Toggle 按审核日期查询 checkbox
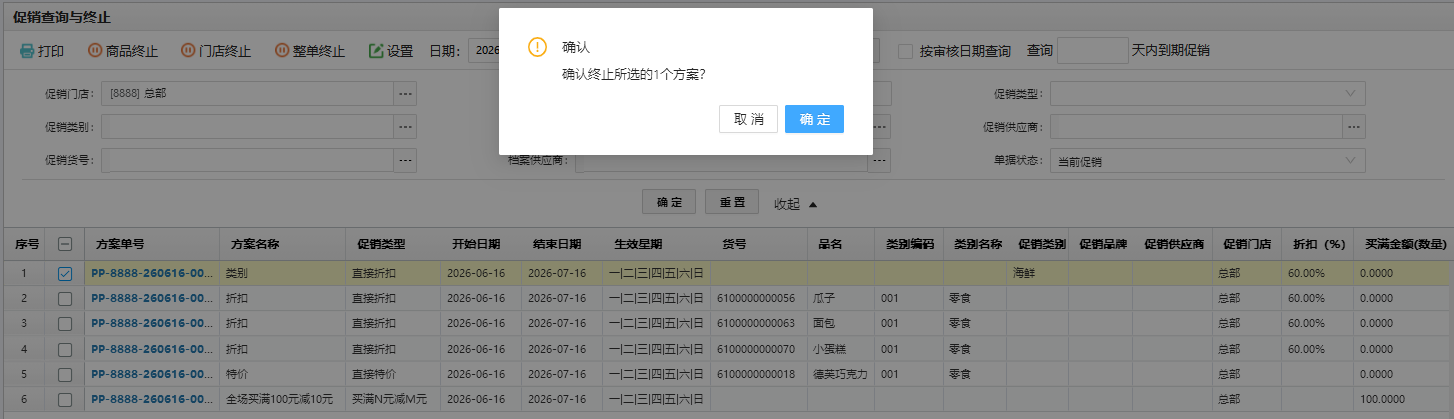Image resolution: width=1454 pixels, height=419 pixels. tap(905, 51)
